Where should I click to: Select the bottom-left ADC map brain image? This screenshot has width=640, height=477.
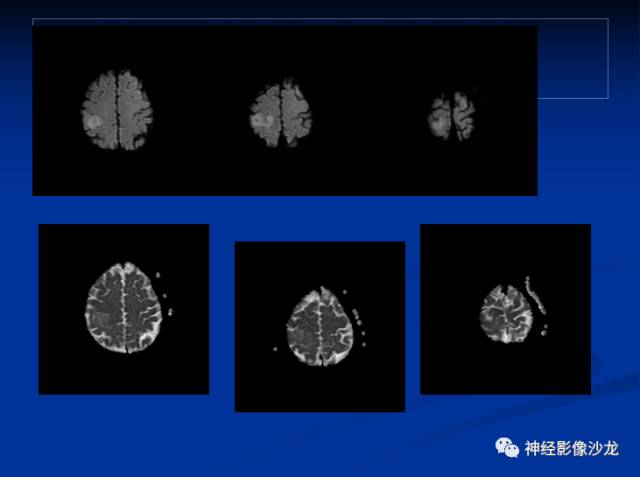click(124, 307)
